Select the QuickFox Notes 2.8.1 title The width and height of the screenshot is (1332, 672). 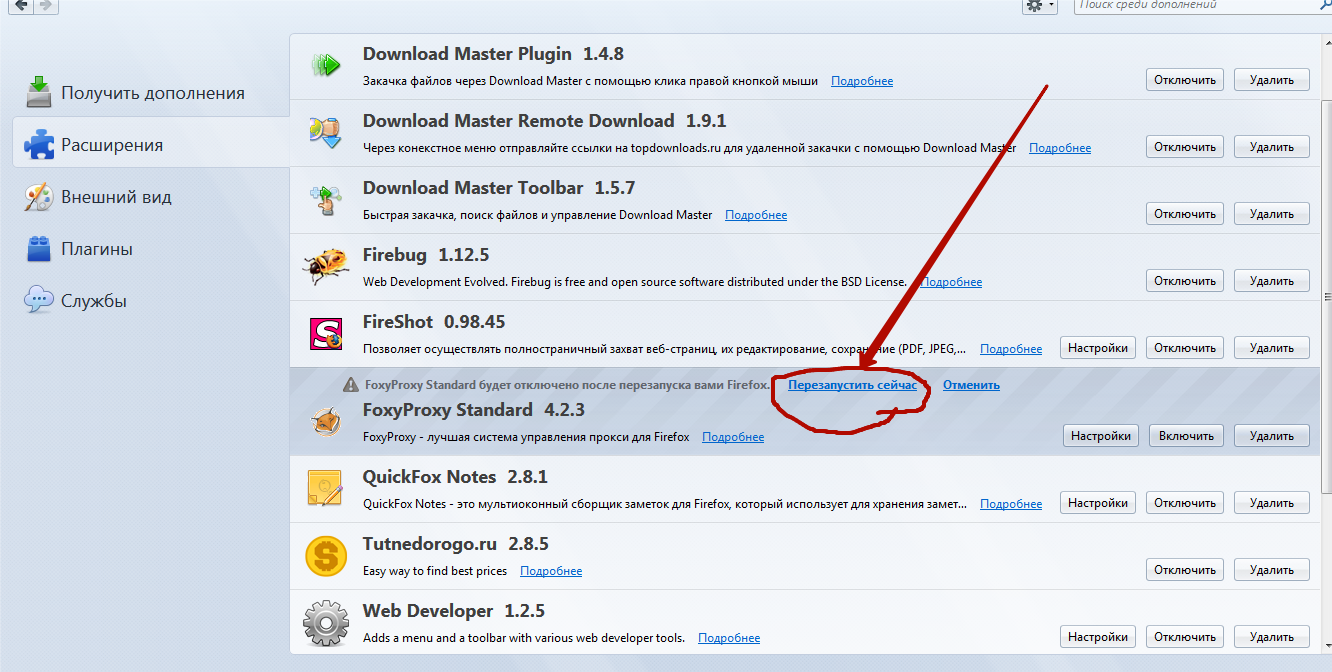[455, 477]
